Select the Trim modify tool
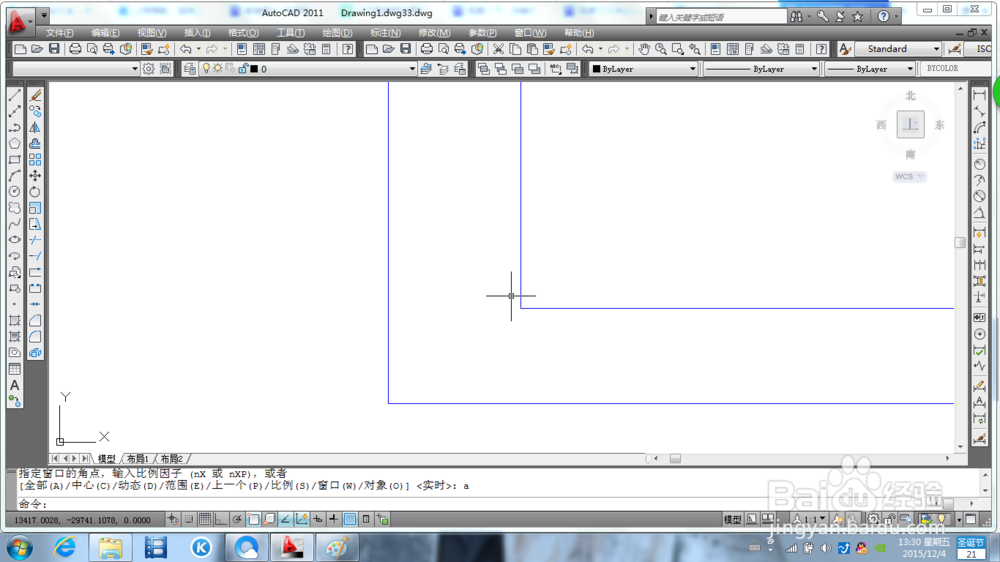 click(35, 240)
